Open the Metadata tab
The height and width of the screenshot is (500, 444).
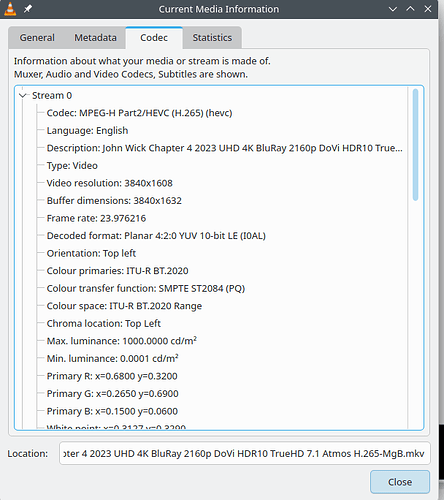tap(95, 38)
